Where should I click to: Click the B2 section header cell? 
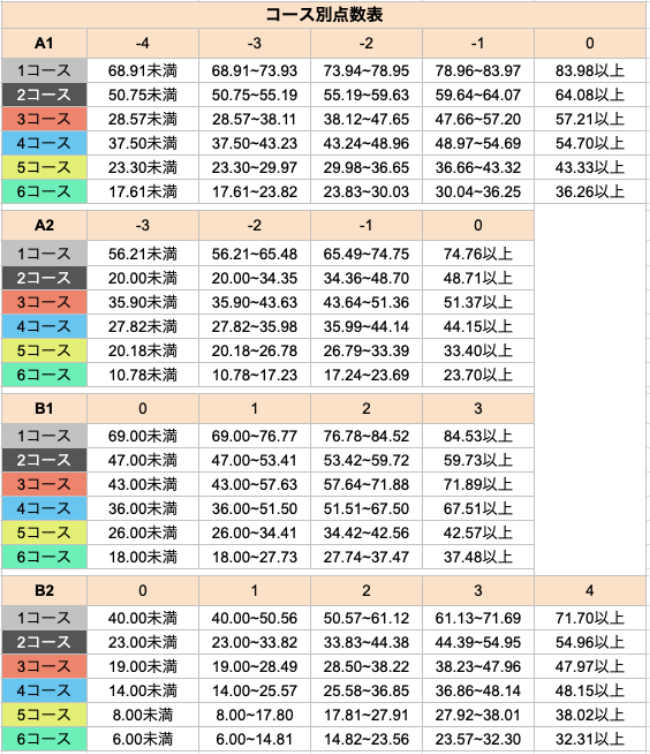[x=44, y=591]
